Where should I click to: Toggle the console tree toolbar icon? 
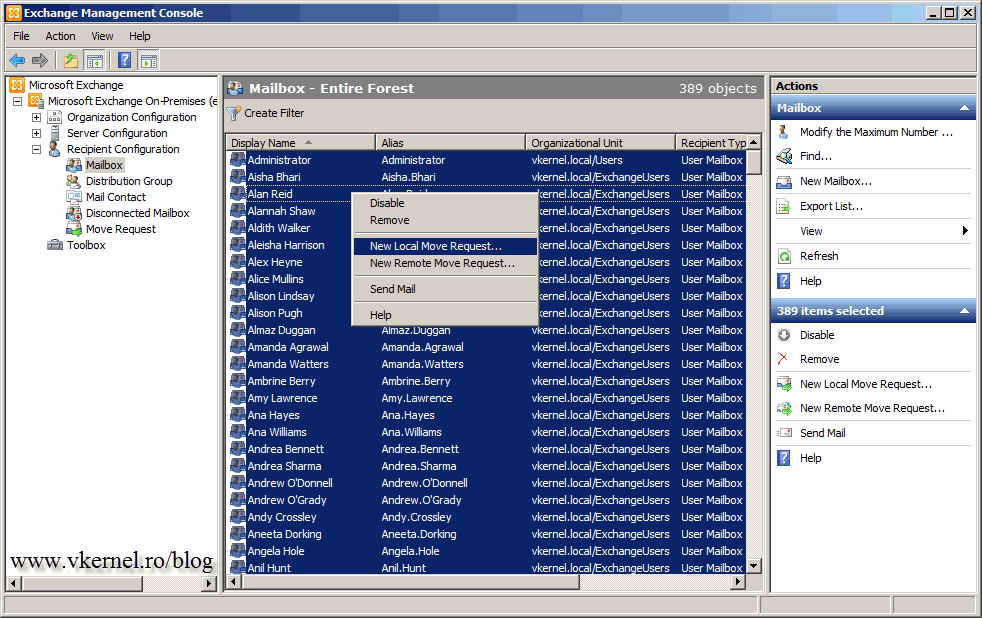coord(95,61)
